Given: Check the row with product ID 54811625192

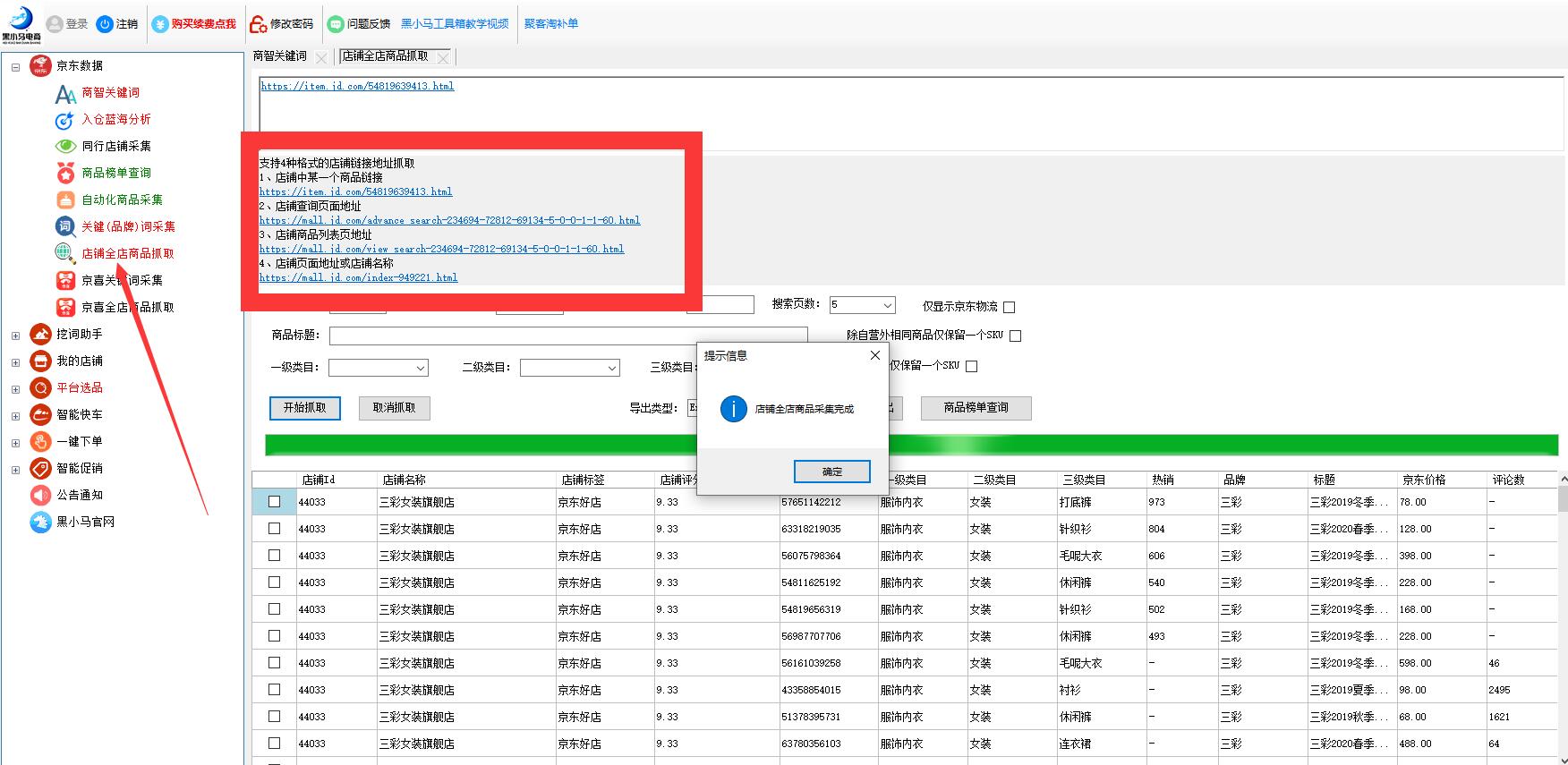Looking at the screenshot, I should 275,582.
